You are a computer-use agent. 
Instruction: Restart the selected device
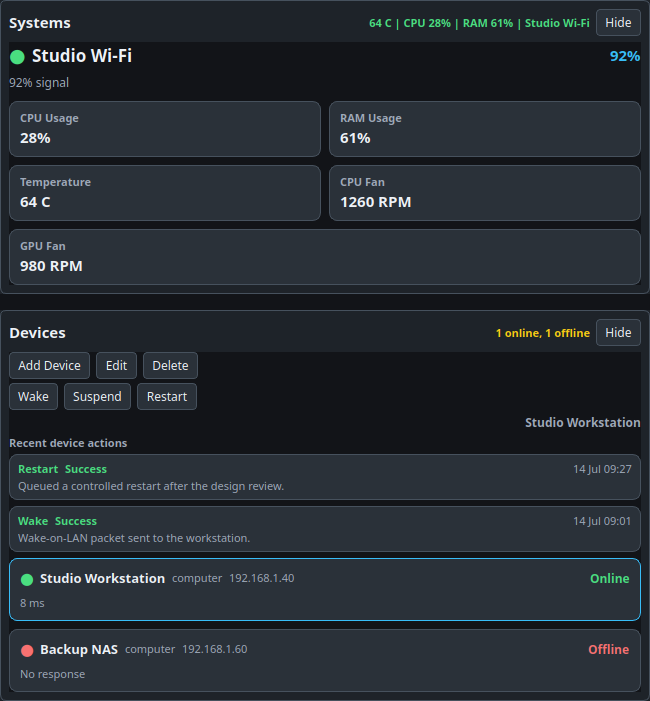coord(167,397)
